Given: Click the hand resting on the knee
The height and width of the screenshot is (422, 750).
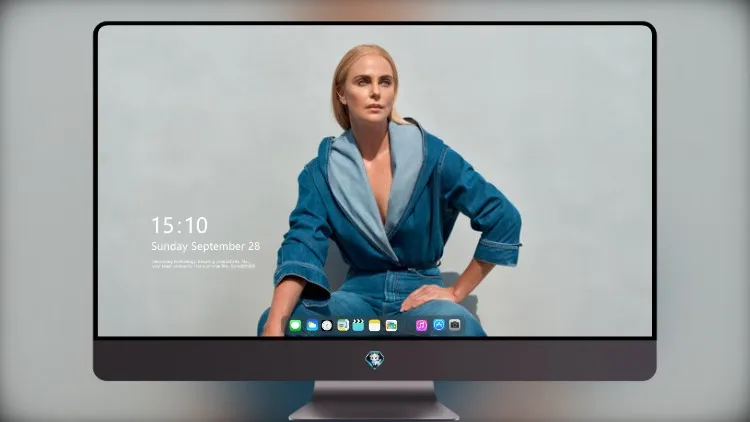Looking at the screenshot, I should (x=426, y=297).
